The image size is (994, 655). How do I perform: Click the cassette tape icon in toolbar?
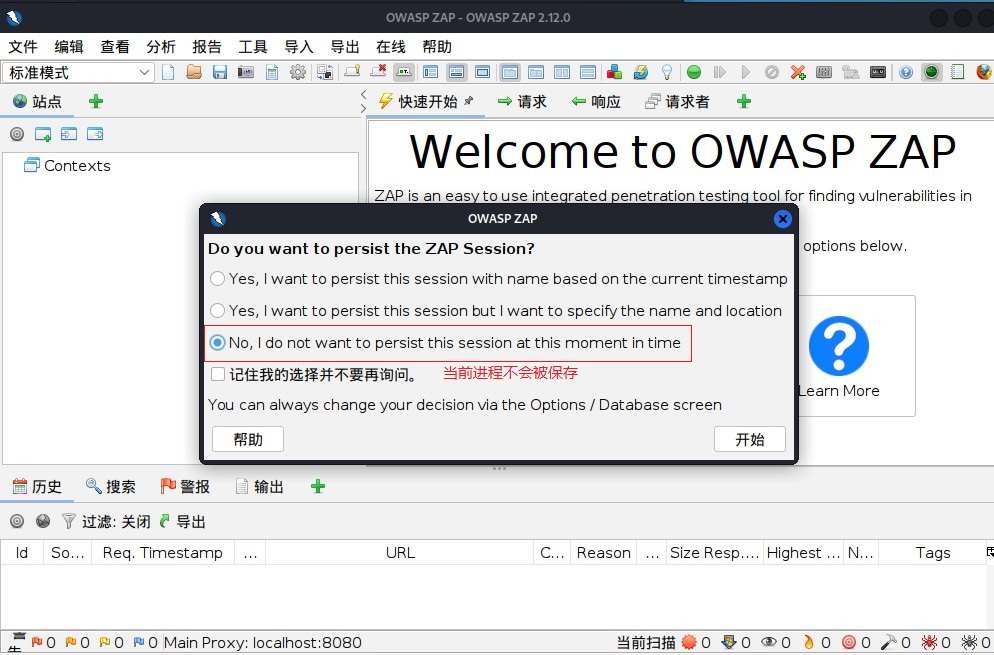(x=877, y=72)
